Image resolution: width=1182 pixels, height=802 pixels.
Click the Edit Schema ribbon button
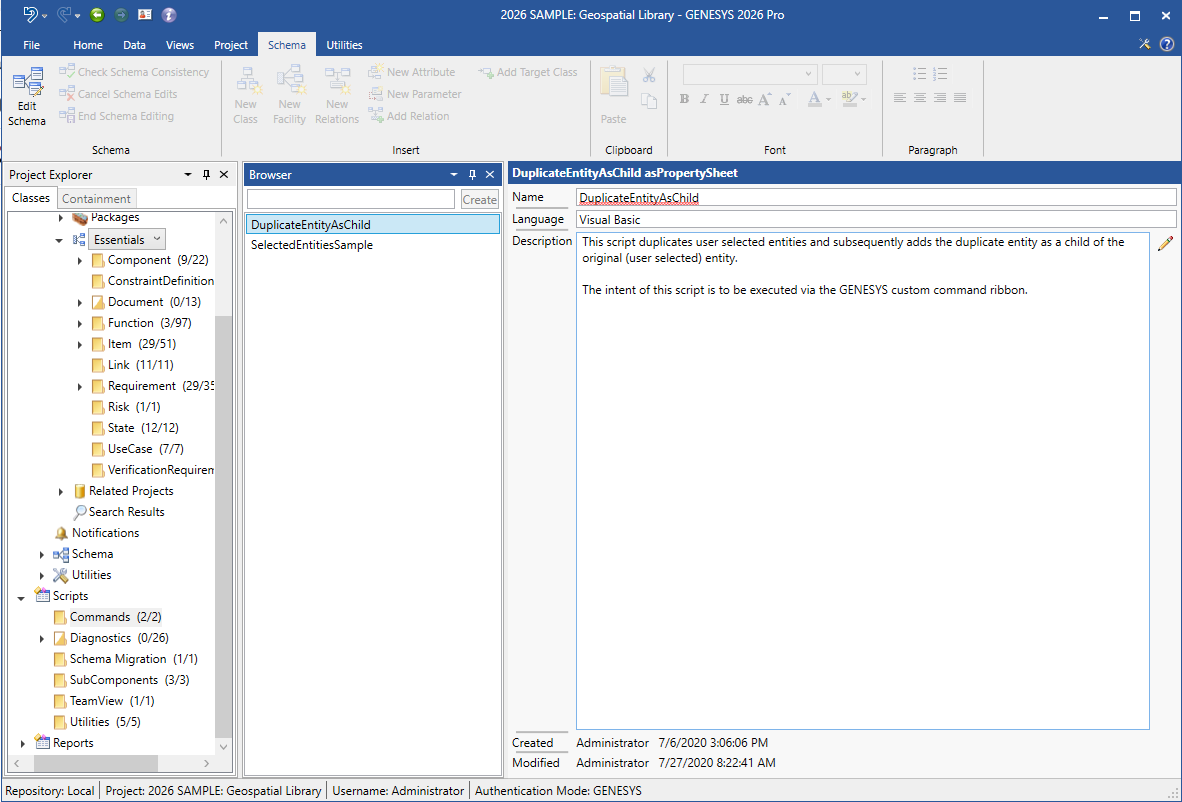pyautogui.click(x=27, y=98)
